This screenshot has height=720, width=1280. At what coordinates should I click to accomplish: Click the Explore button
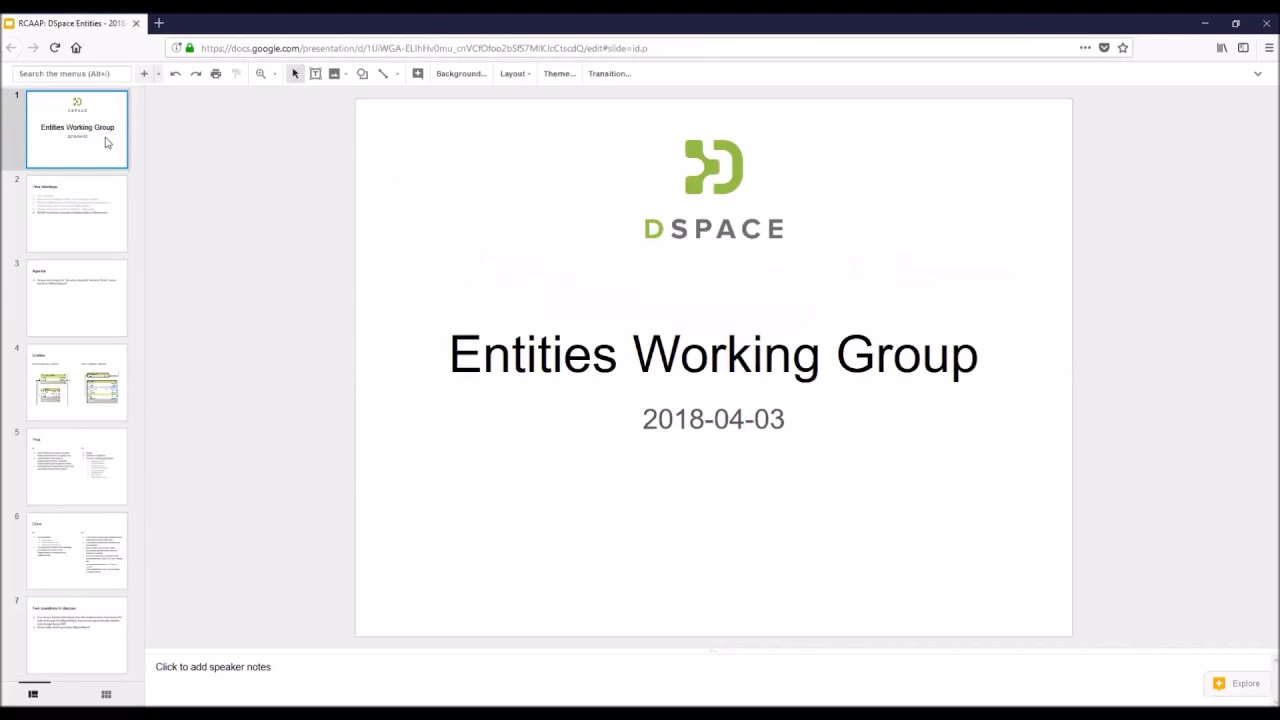(1237, 684)
